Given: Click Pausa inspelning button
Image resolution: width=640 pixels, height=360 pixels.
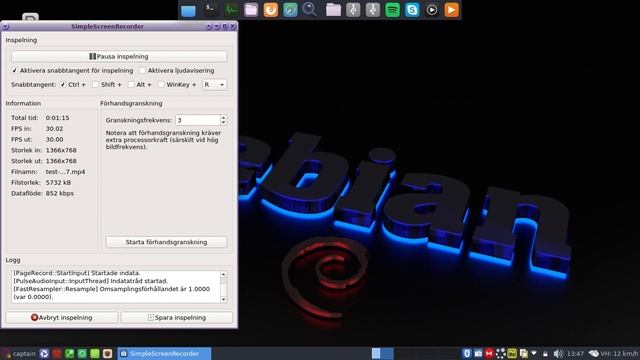Looking at the screenshot, I should click(x=119, y=56).
